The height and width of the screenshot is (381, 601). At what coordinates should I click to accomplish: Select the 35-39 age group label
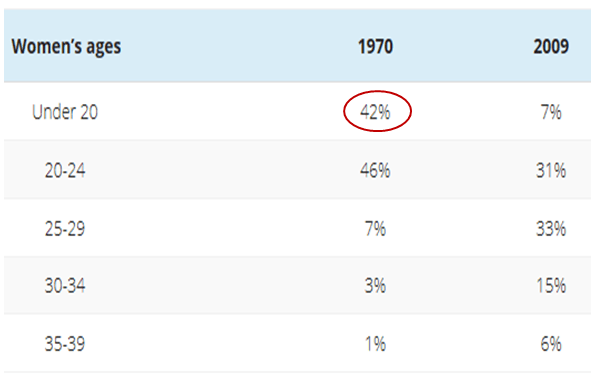coord(65,343)
